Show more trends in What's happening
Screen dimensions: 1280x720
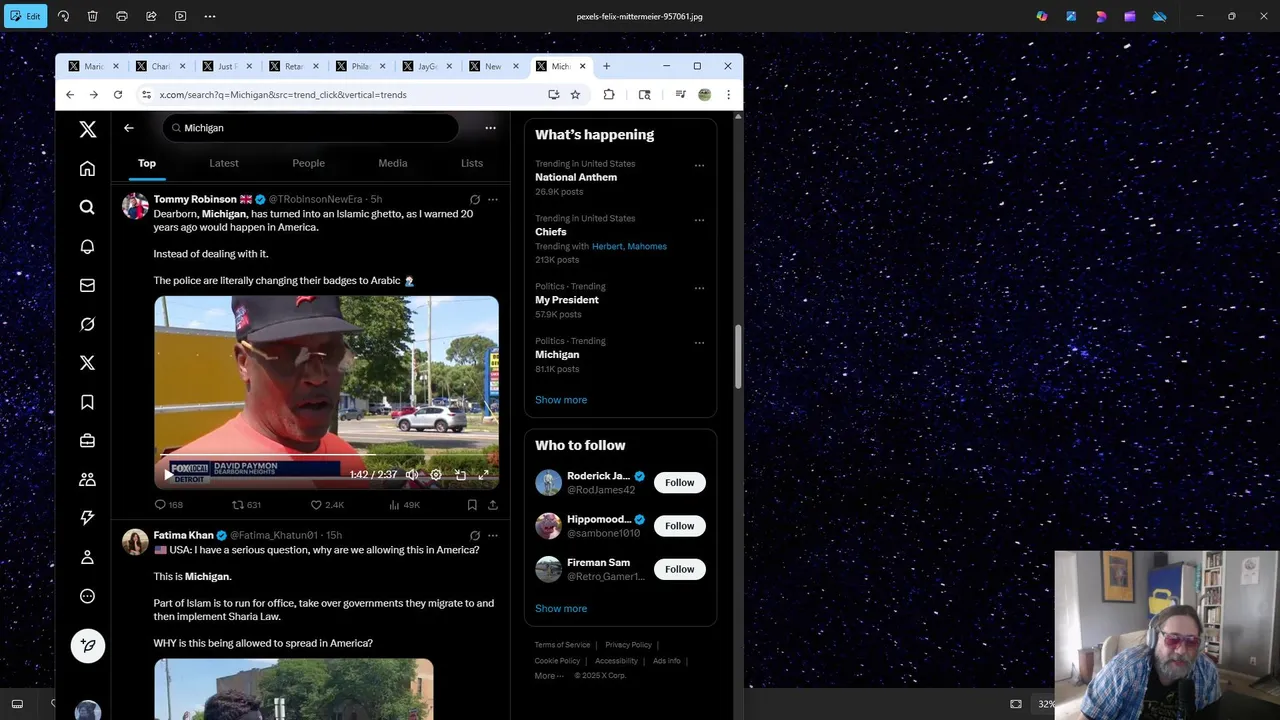pos(561,400)
